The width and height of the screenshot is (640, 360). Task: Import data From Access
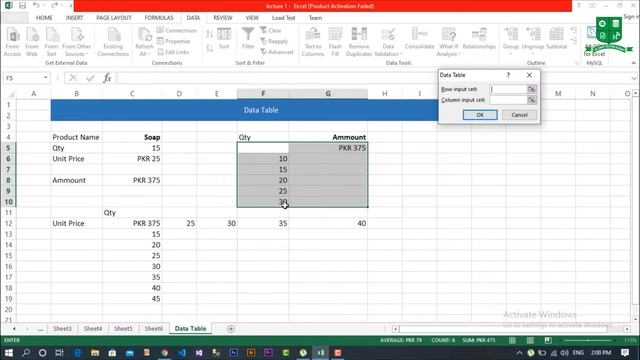[12, 42]
